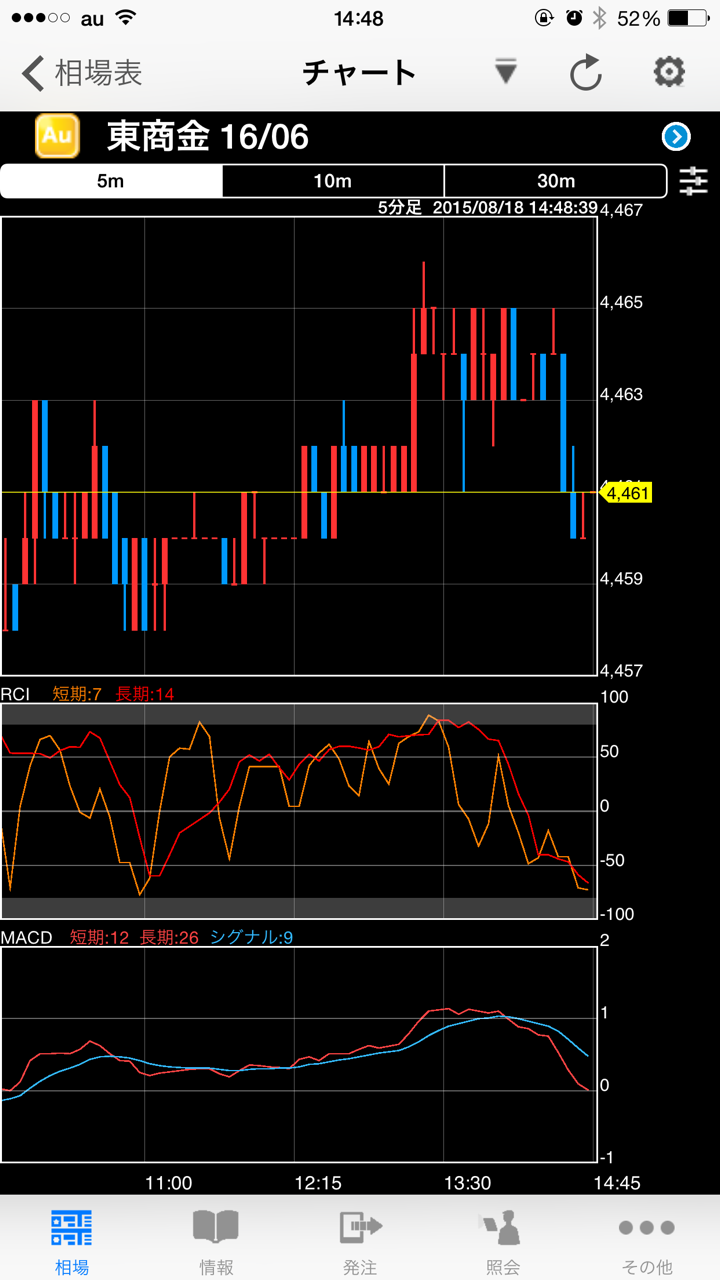Open the その他 more options tab
720x1280 pixels.
click(x=646, y=1240)
